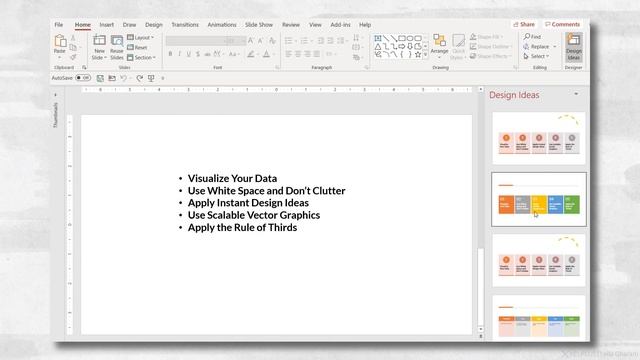This screenshot has width=640, height=360.
Task: Click 'Visualize Your Data' bullet text
Action: tap(232, 178)
